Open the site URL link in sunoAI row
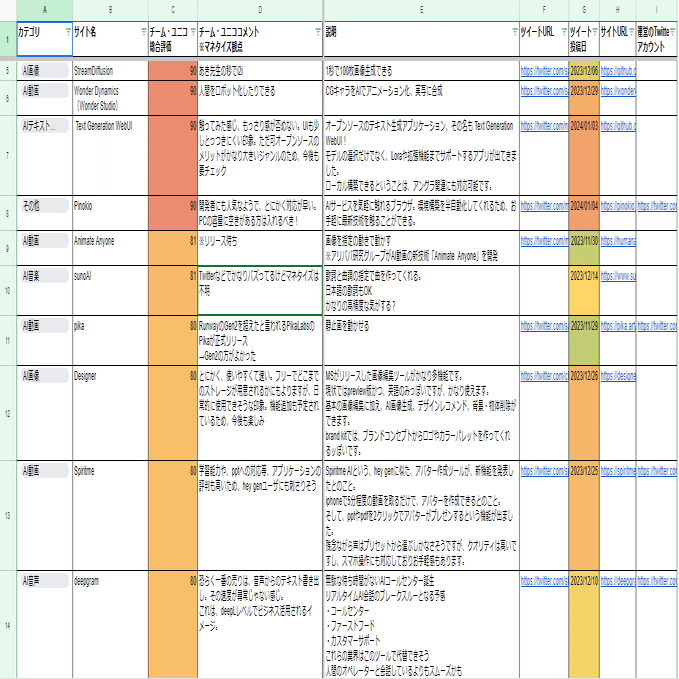Image resolution: width=679 pixels, height=679 pixels. 618,276
